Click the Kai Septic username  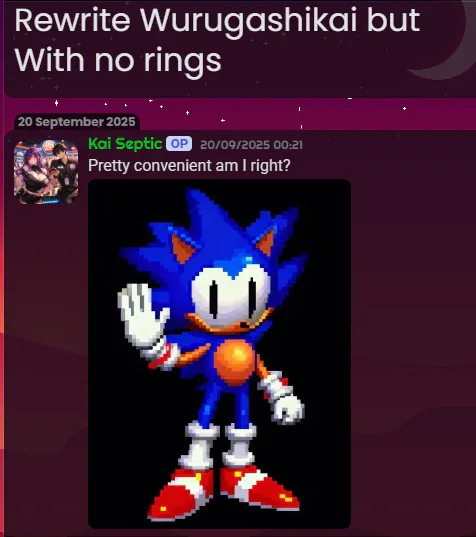pyautogui.click(x=125, y=143)
